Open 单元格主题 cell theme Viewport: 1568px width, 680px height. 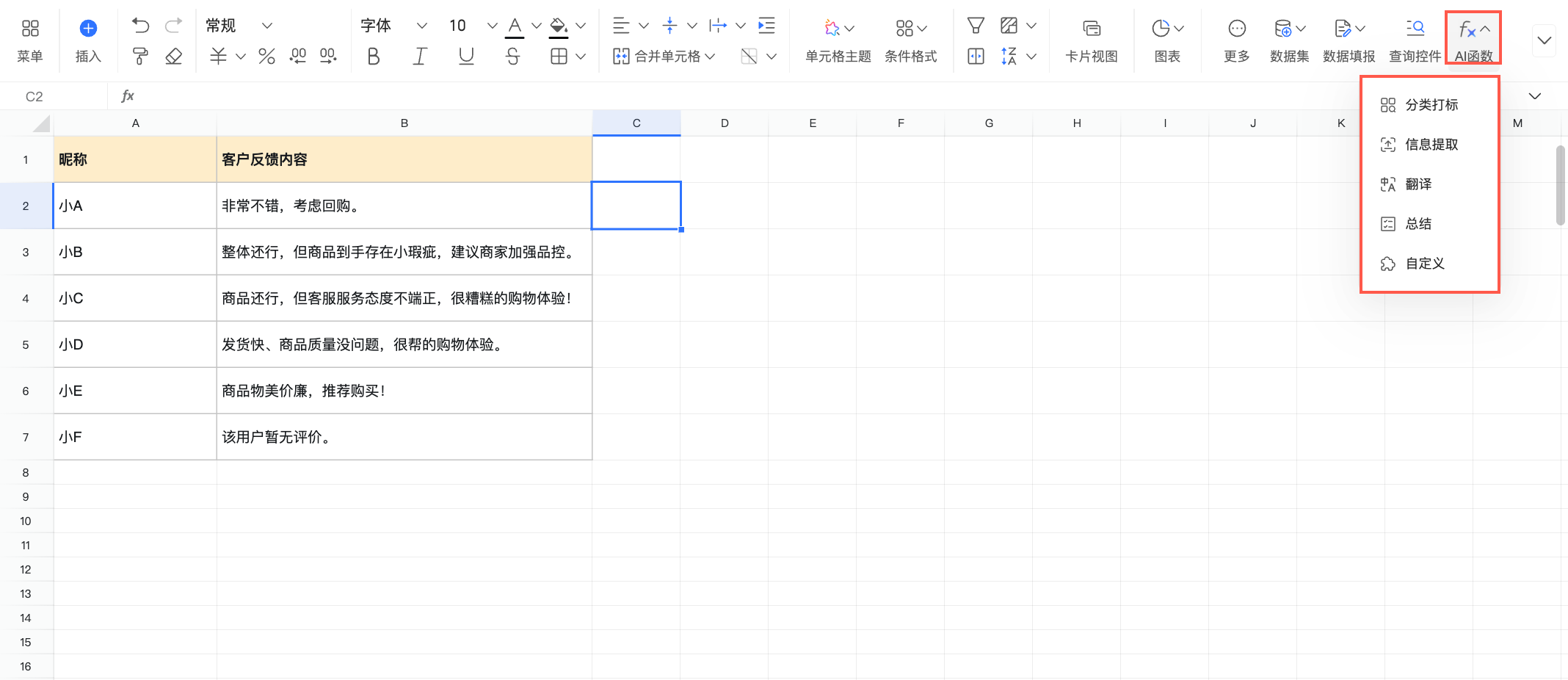click(838, 40)
